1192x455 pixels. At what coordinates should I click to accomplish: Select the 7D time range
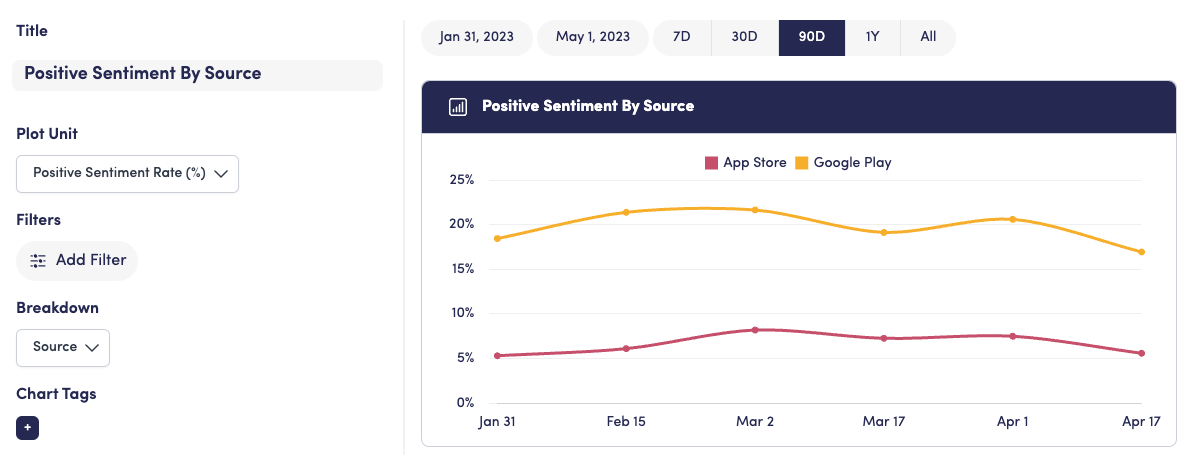point(681,37)
